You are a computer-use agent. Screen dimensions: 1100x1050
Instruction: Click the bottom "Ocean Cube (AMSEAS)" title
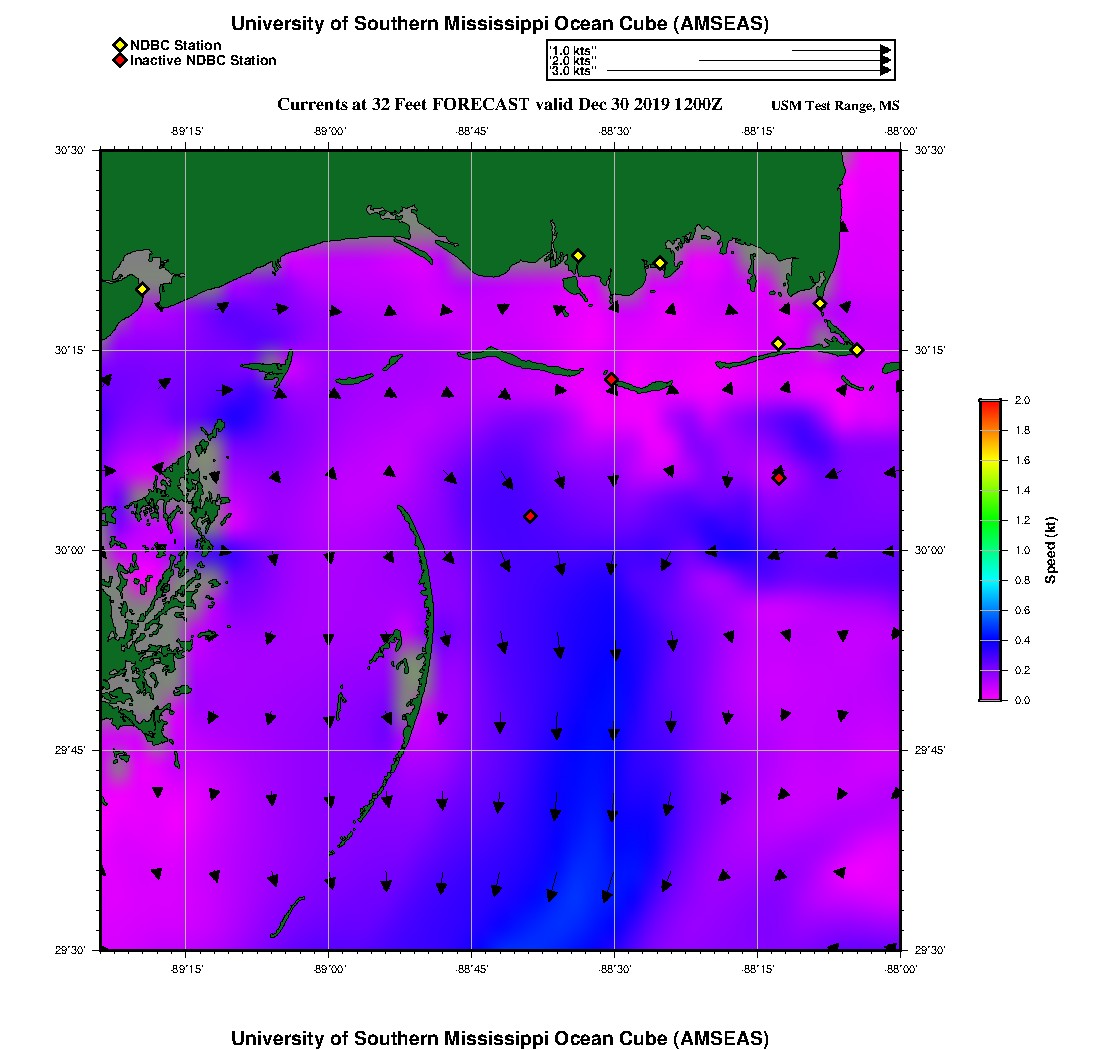[x=500, y=1037]
